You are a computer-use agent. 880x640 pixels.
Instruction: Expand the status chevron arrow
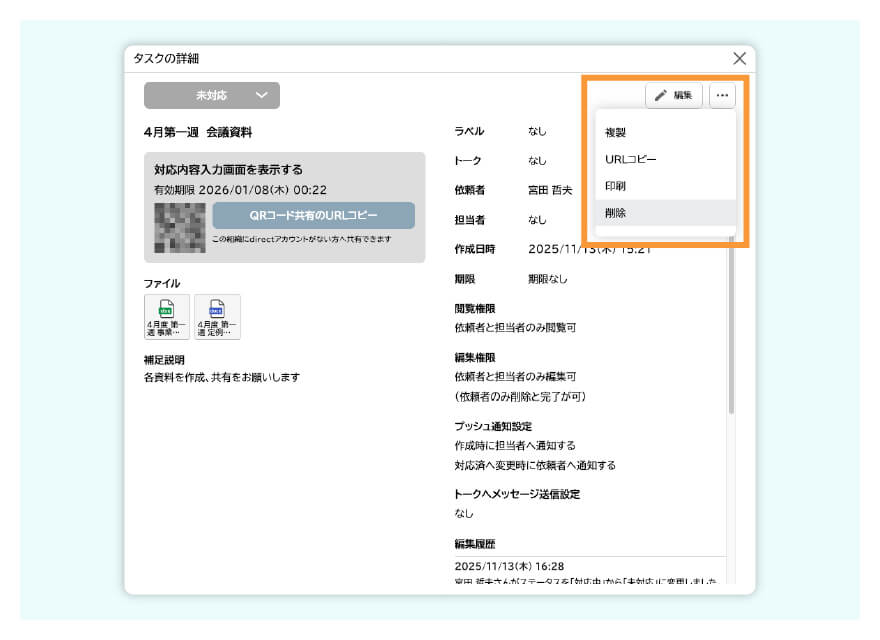click(260, 95)
